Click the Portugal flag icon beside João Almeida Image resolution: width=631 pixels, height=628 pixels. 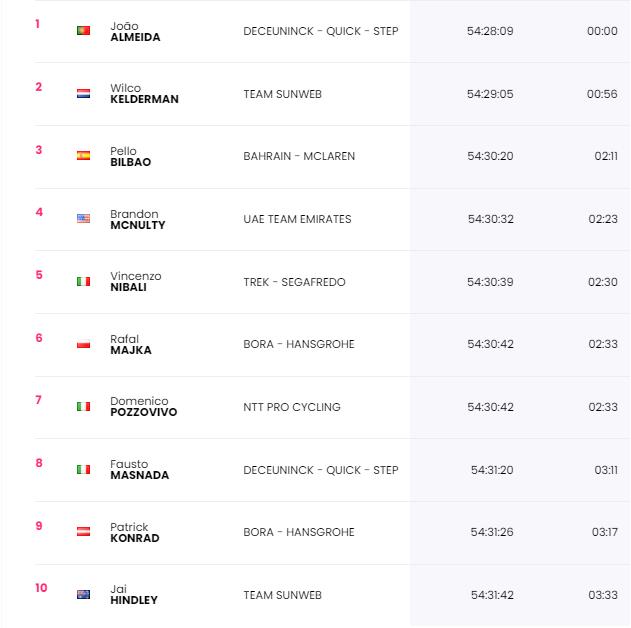click(83, 31)
